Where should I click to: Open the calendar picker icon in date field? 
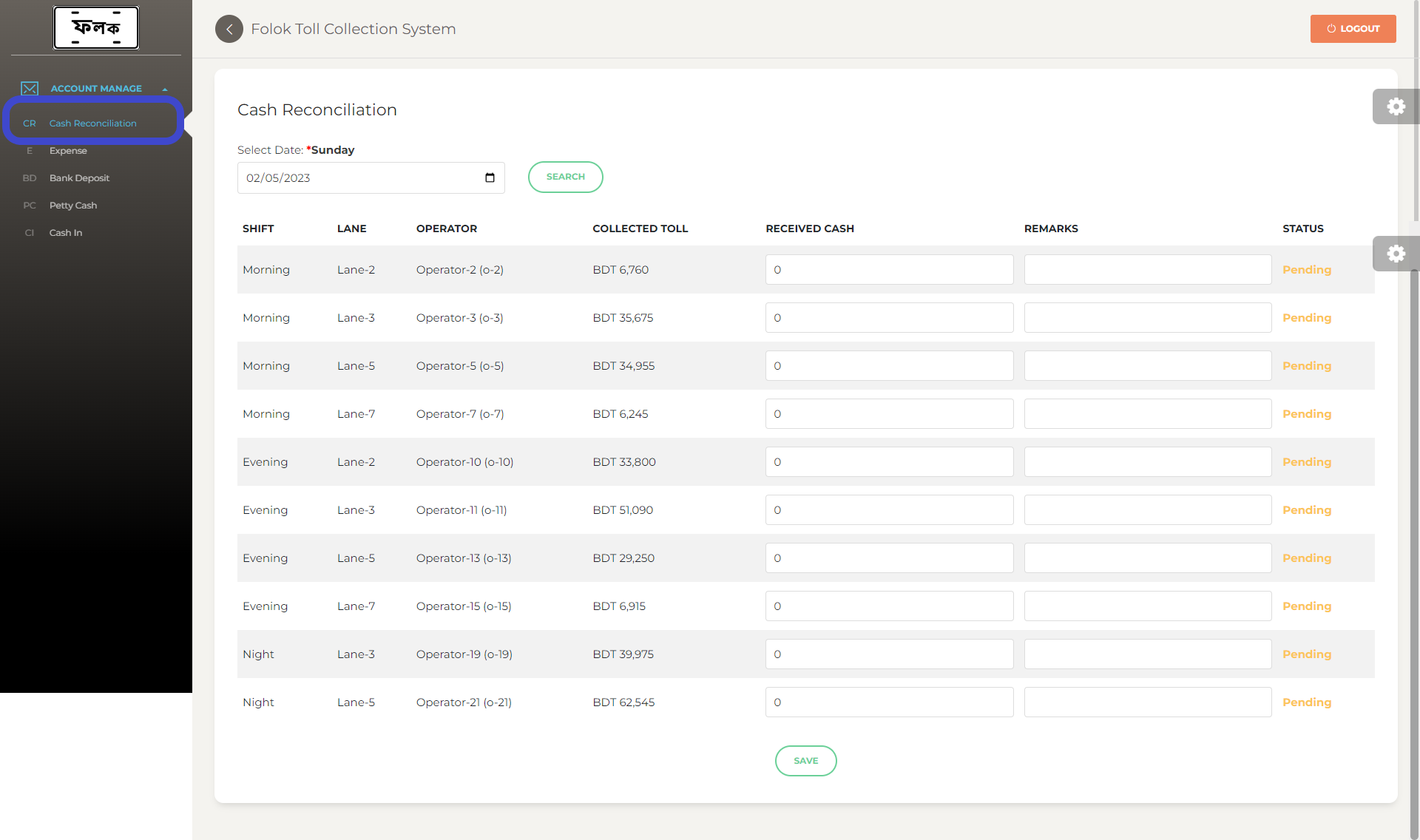pyautogui.click(x=490, y=177)
